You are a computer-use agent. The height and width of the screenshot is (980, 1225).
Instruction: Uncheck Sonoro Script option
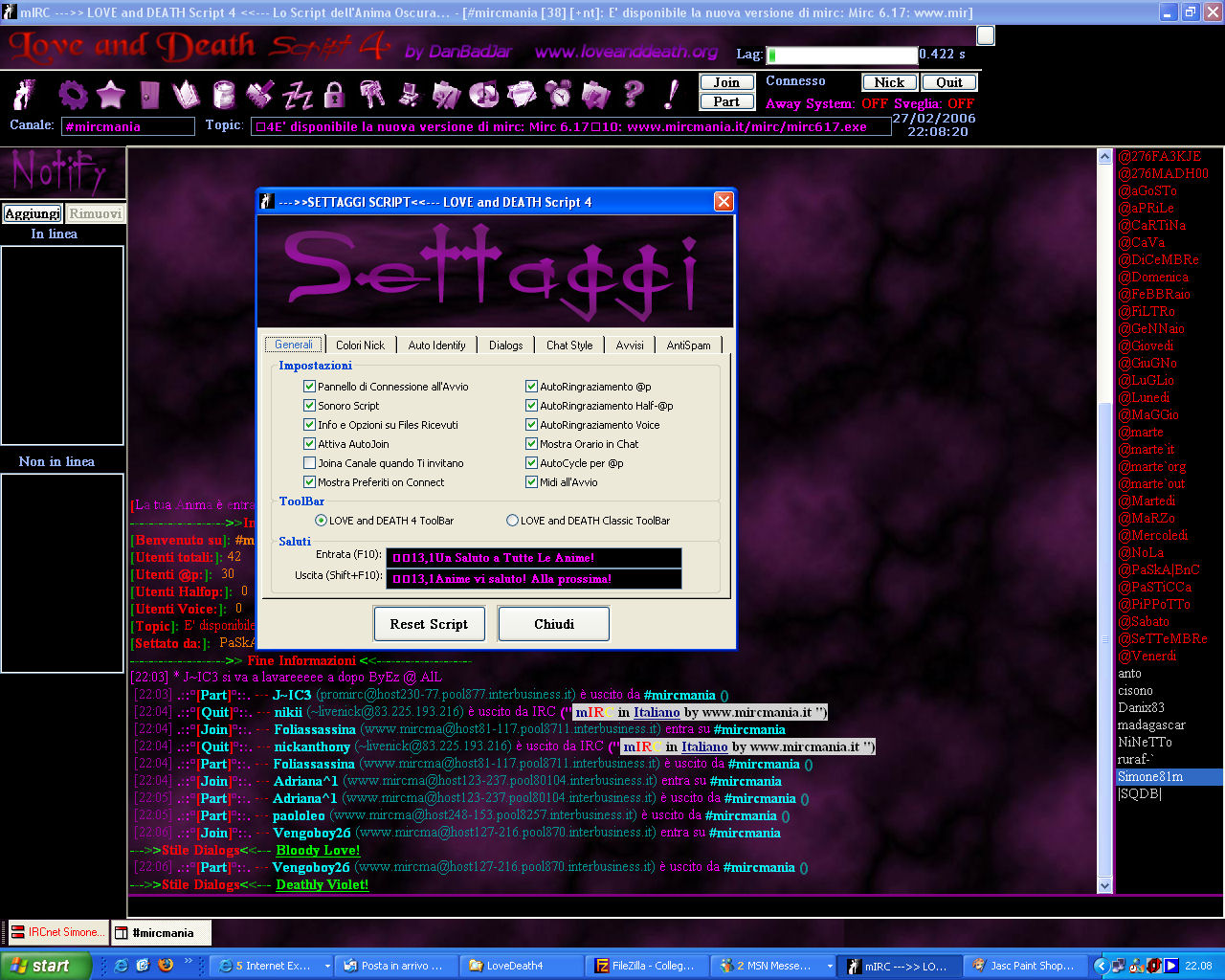pos(309,406)
